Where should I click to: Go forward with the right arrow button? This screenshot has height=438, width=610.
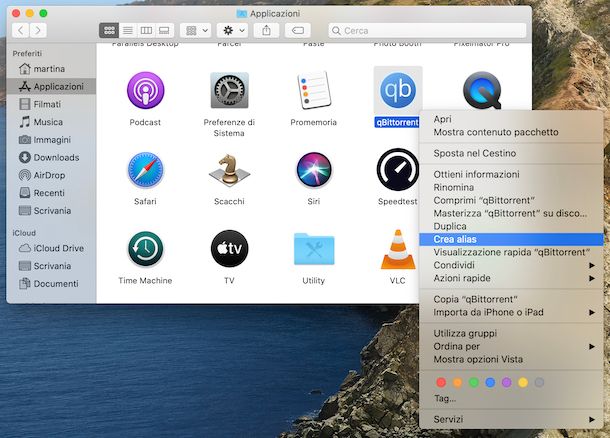[x=38, y=30]
